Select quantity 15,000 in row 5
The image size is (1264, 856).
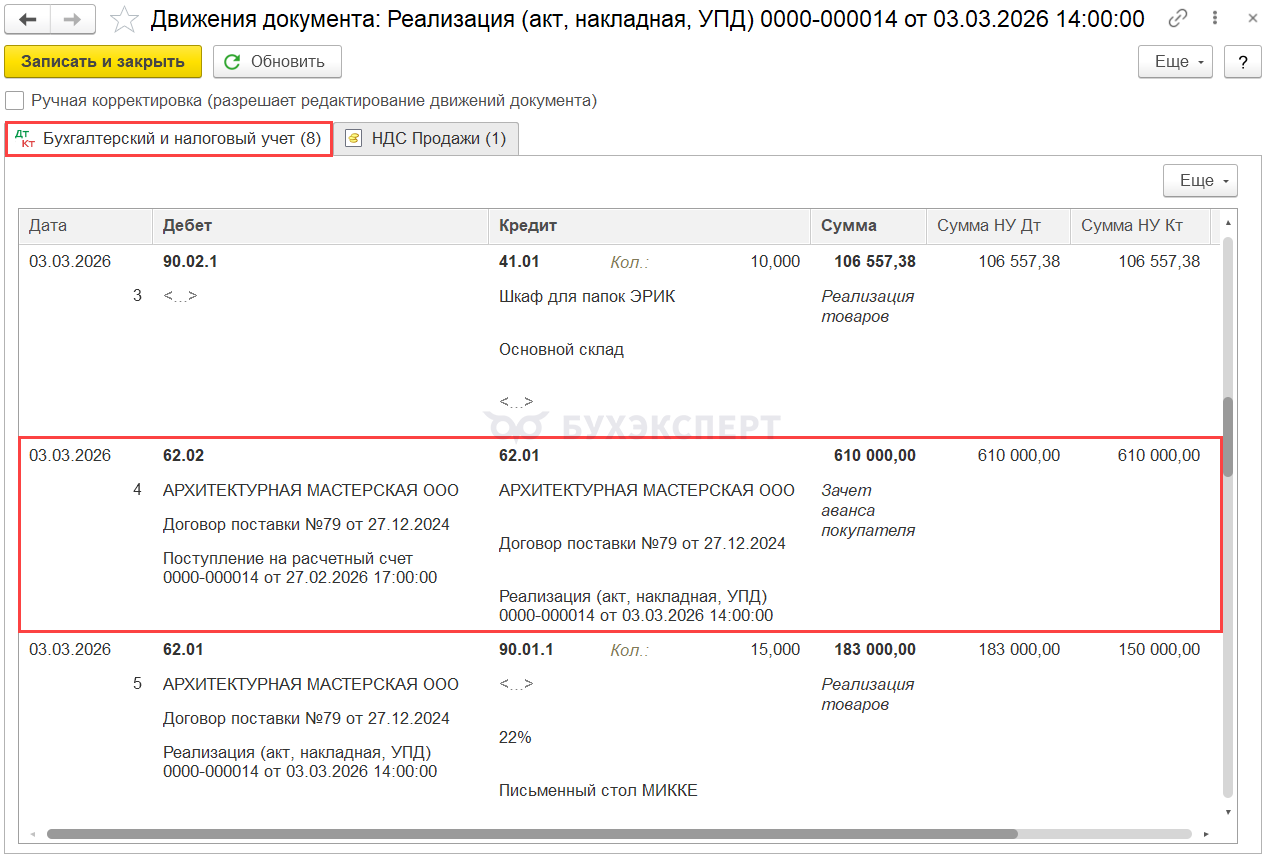[775, 649]
